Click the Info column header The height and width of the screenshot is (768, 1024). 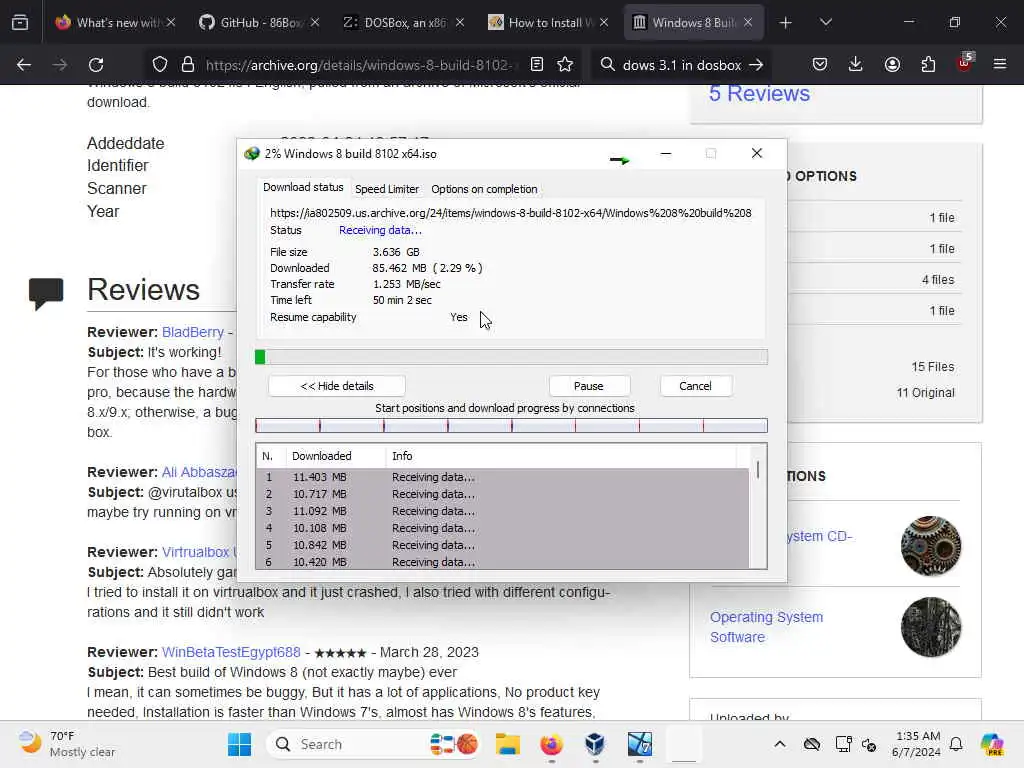[x=562, y=456]
